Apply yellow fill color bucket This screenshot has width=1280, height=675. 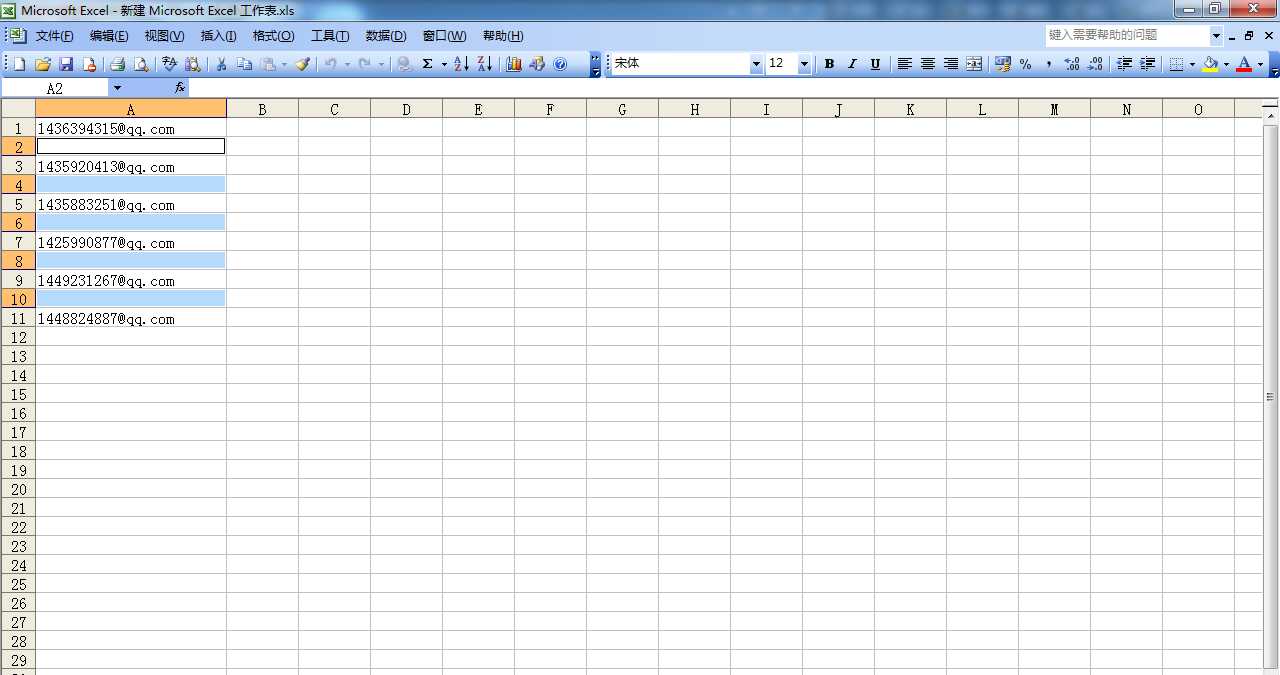(1210, 64)
